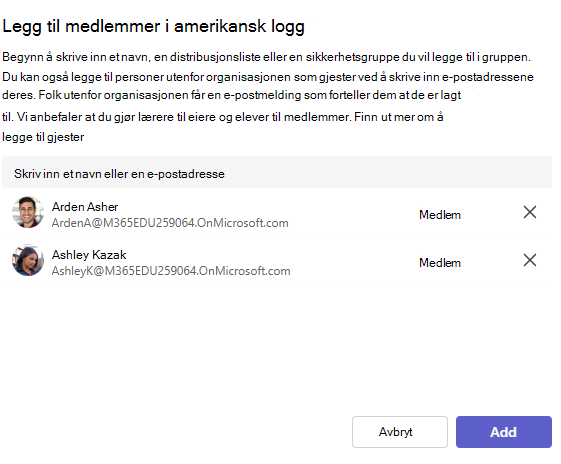Click the 'Finn ut mer om å' link text
Screen dimensions: 561x464
pos(399,117)
